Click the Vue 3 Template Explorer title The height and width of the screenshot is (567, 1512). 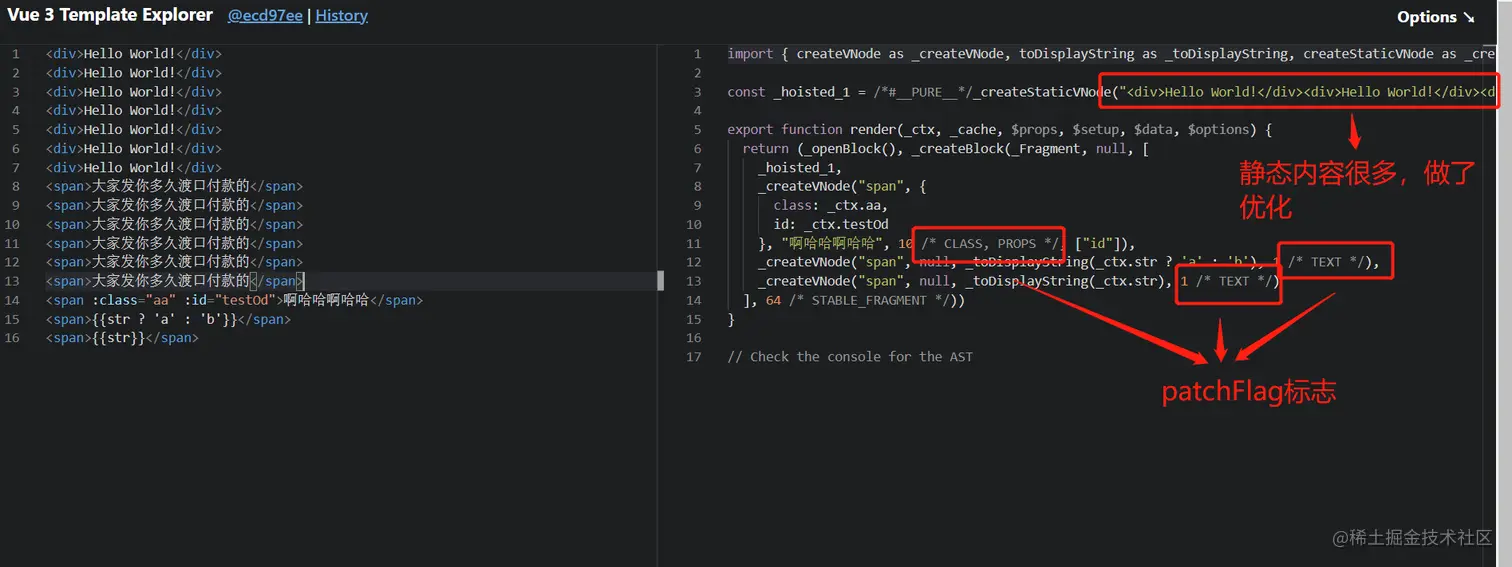[x=110, y=15]
